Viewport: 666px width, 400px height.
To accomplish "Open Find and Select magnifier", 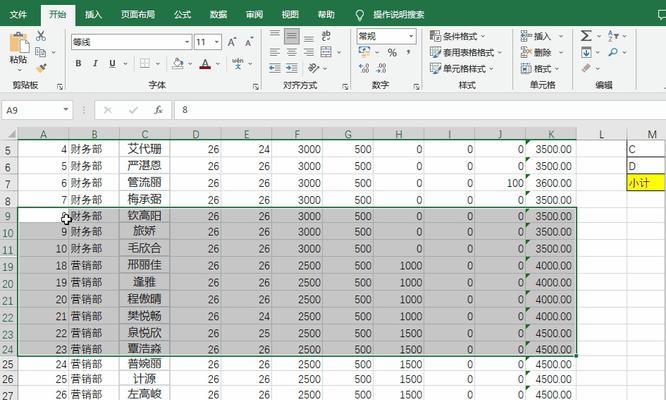I will pyautogui.click(x=613, y=52).
